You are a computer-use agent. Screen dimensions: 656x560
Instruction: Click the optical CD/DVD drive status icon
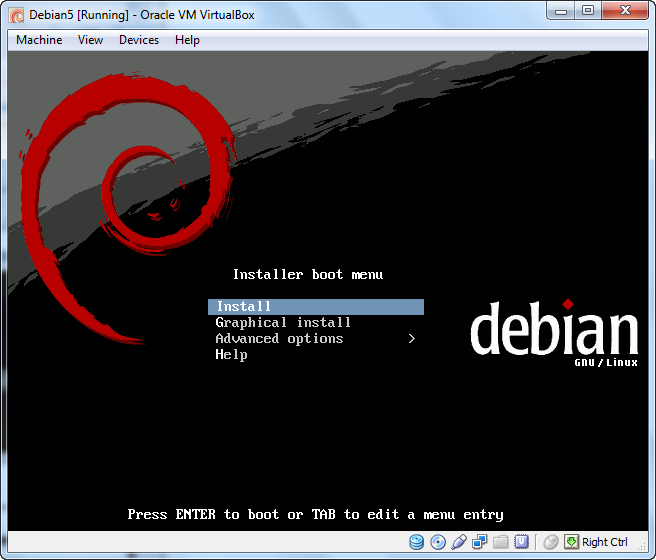(438, 542)
